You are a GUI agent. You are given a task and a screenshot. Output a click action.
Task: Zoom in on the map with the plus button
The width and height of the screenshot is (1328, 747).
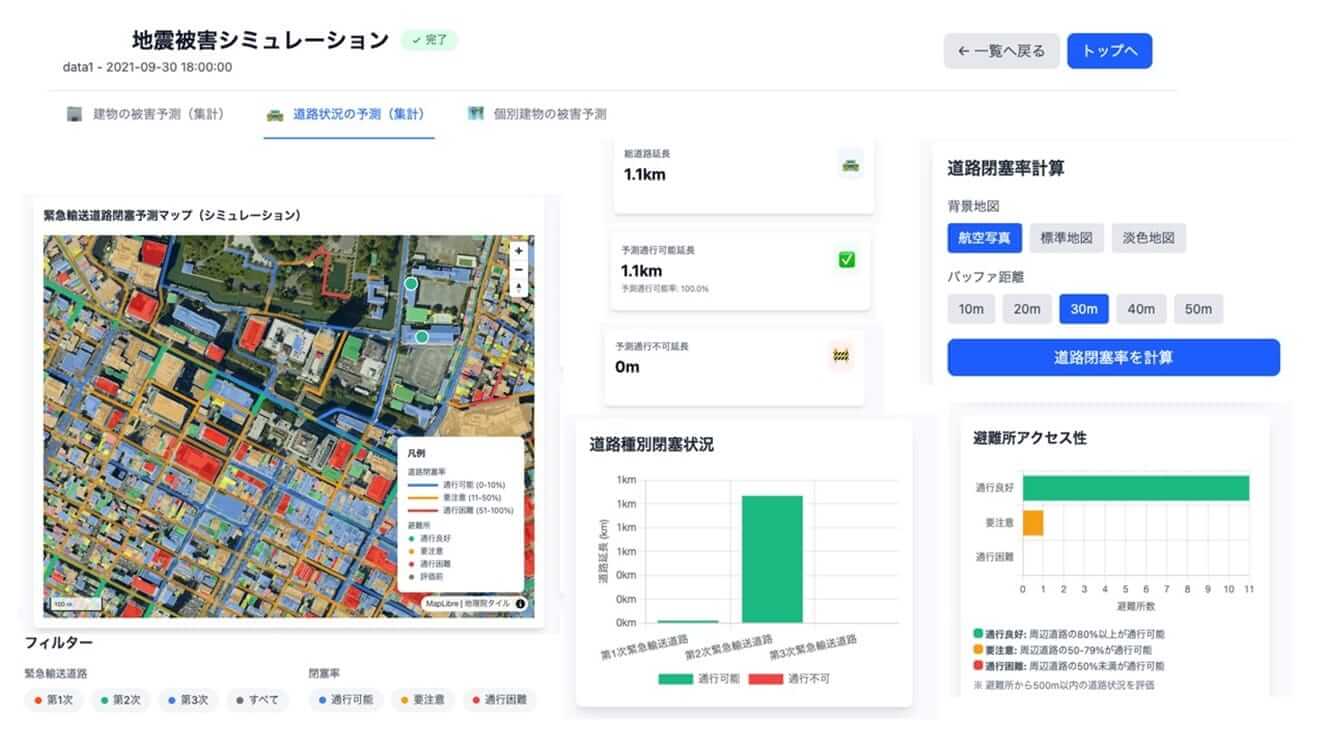click(x=518, y=251)
